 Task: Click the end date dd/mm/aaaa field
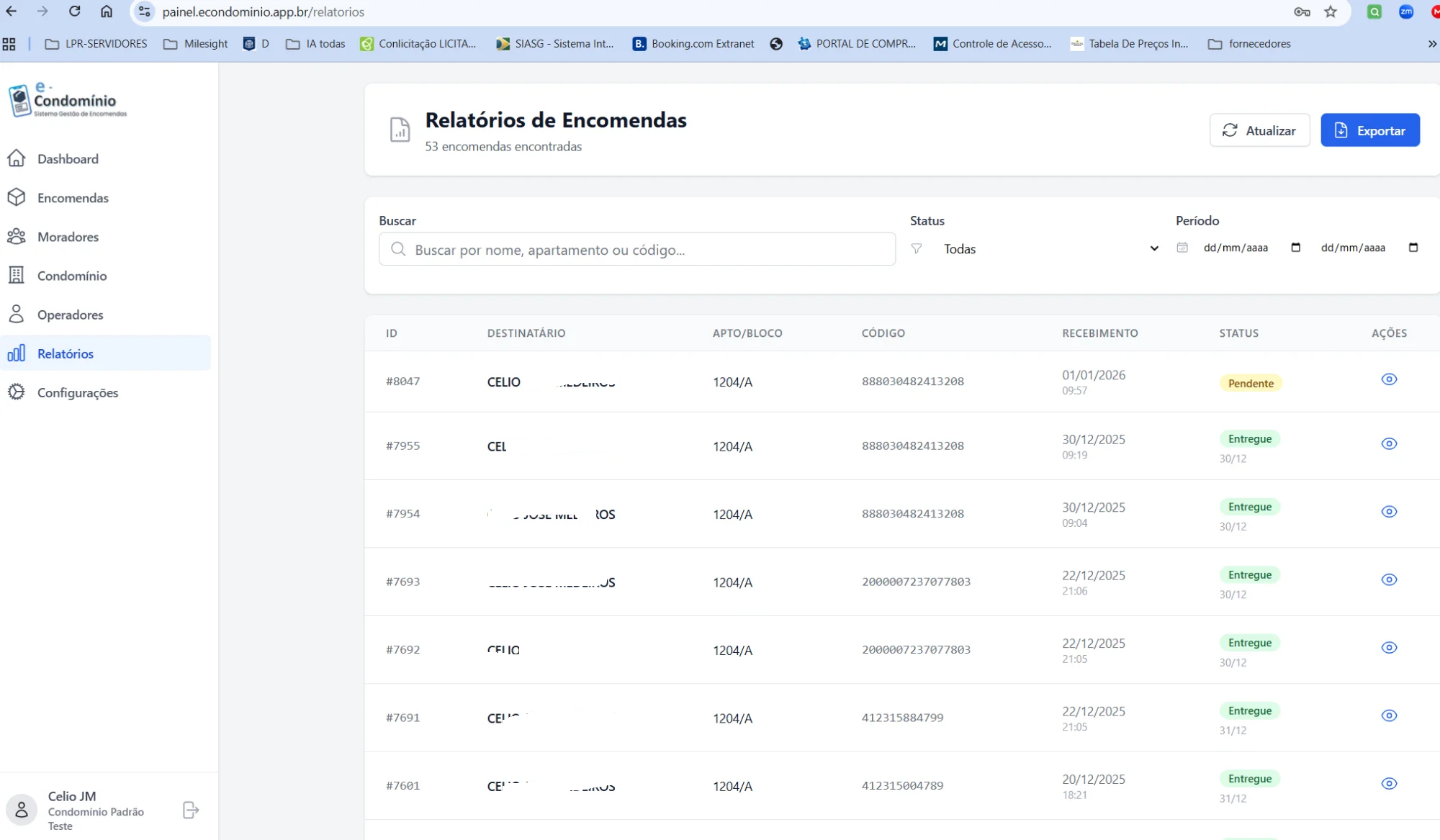point(1353,248)
